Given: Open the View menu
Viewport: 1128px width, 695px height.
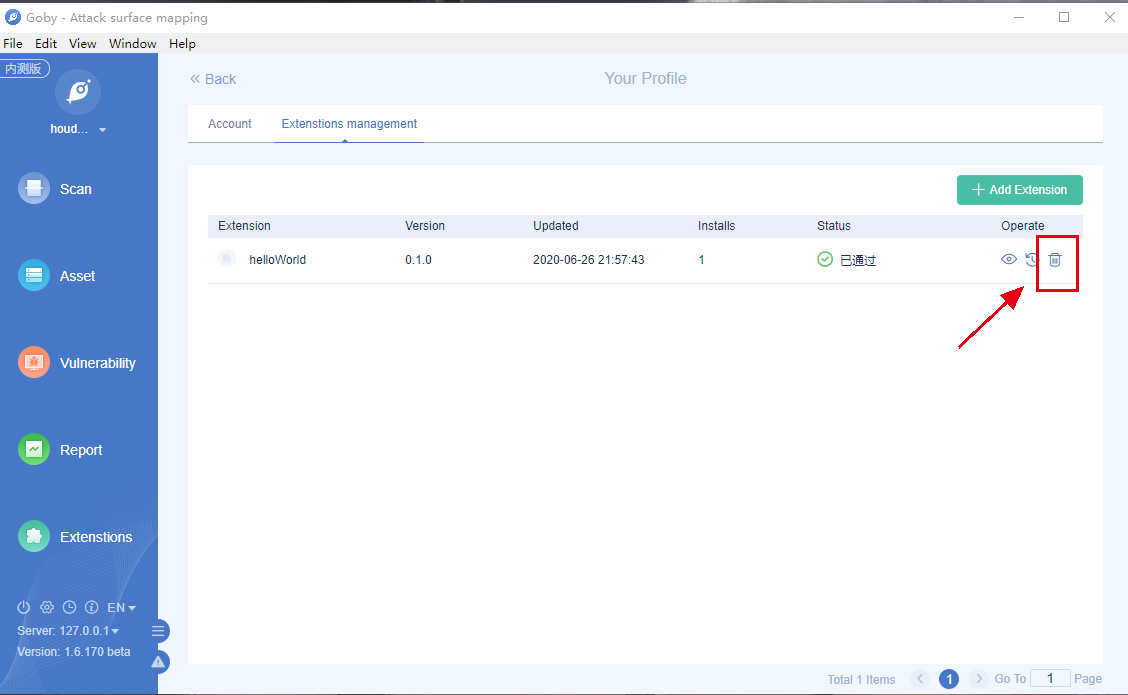Looking at the screenshot, I should tap(83, 43).
